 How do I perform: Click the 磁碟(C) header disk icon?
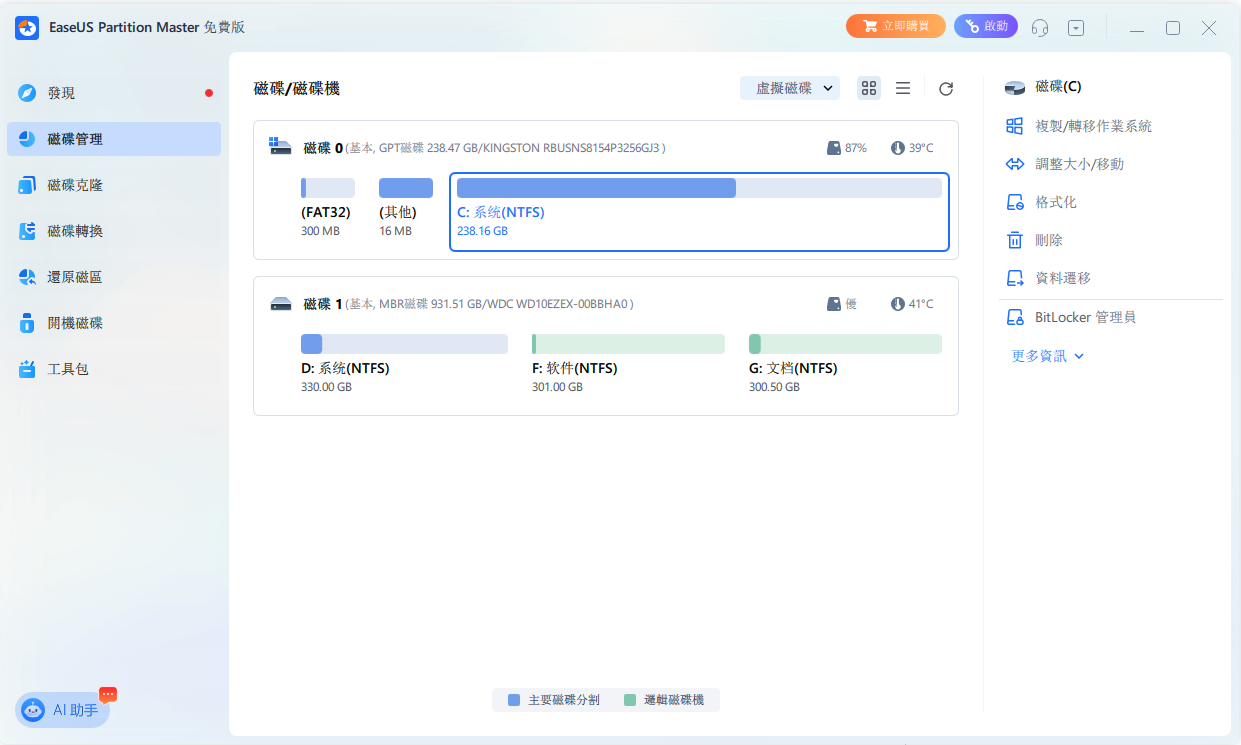[x=1015, y=88]
